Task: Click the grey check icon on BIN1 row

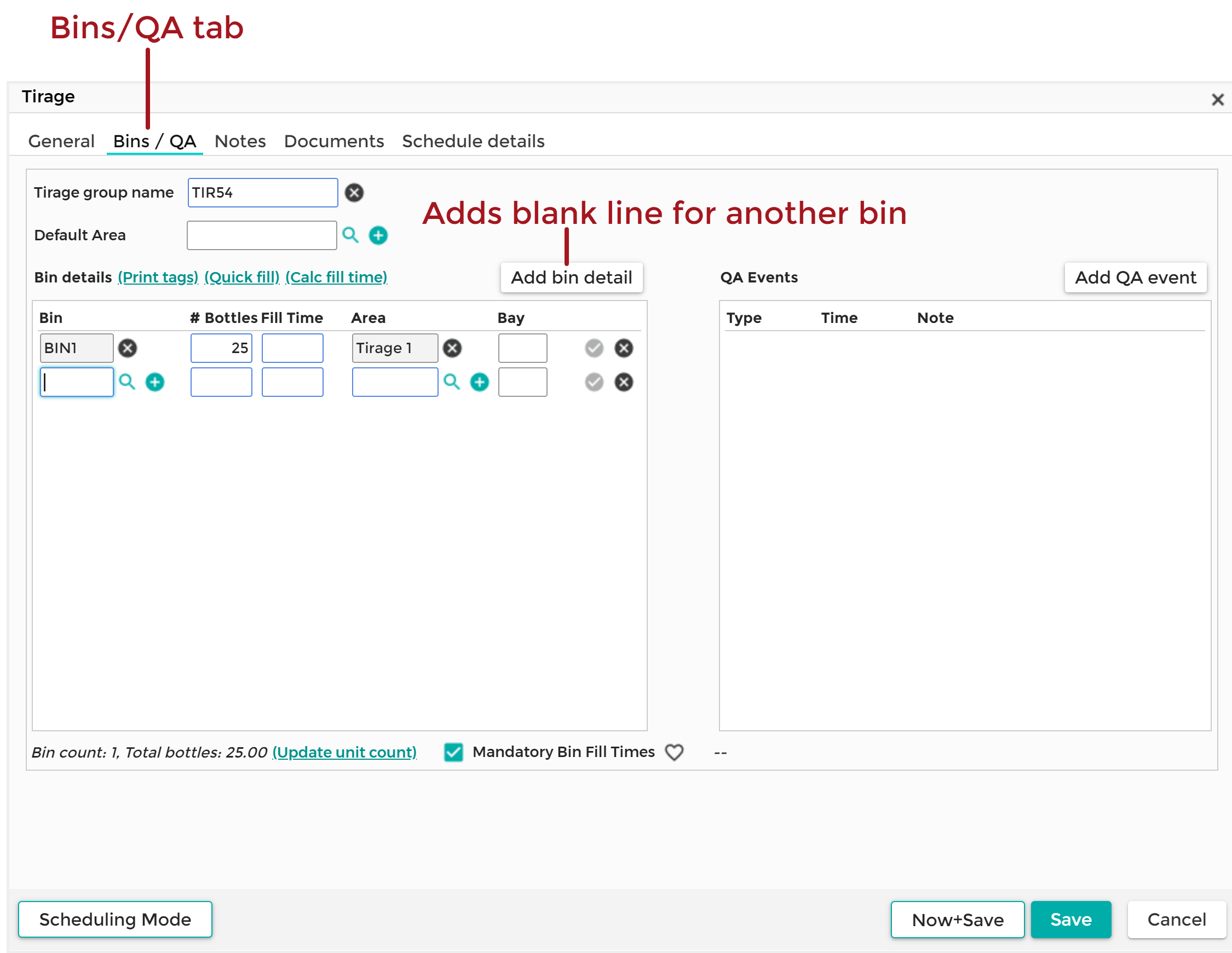Action: tap(594, 348)
